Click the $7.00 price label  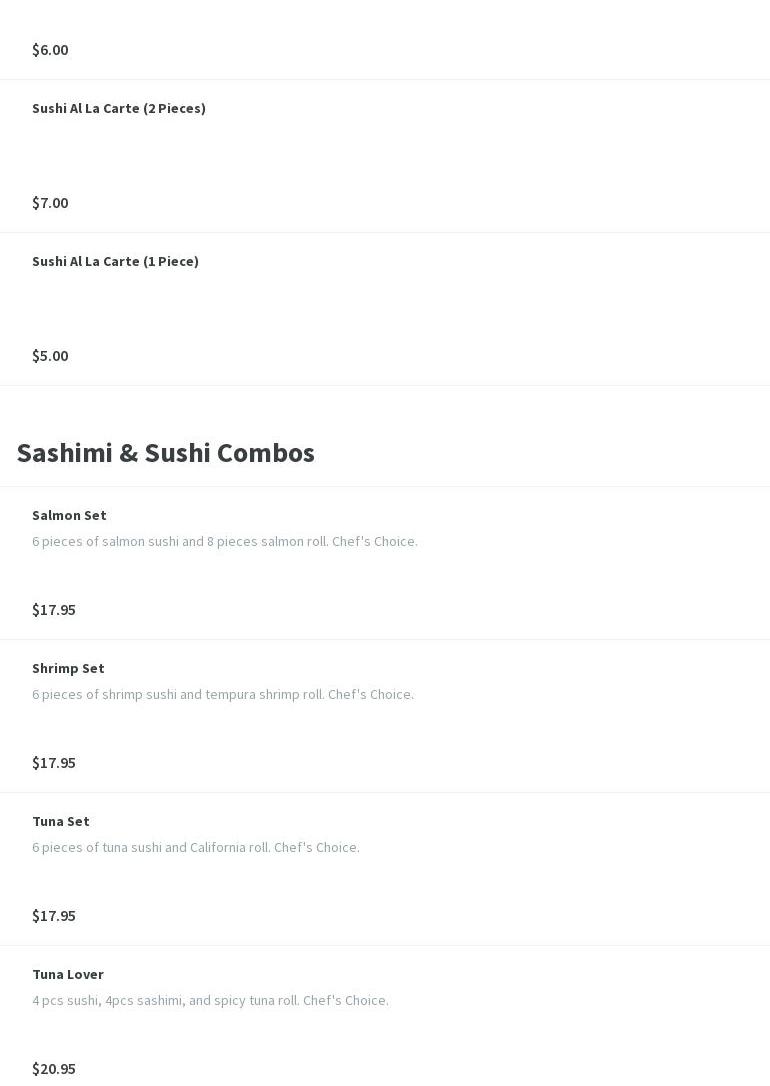(x=50, y=202)
